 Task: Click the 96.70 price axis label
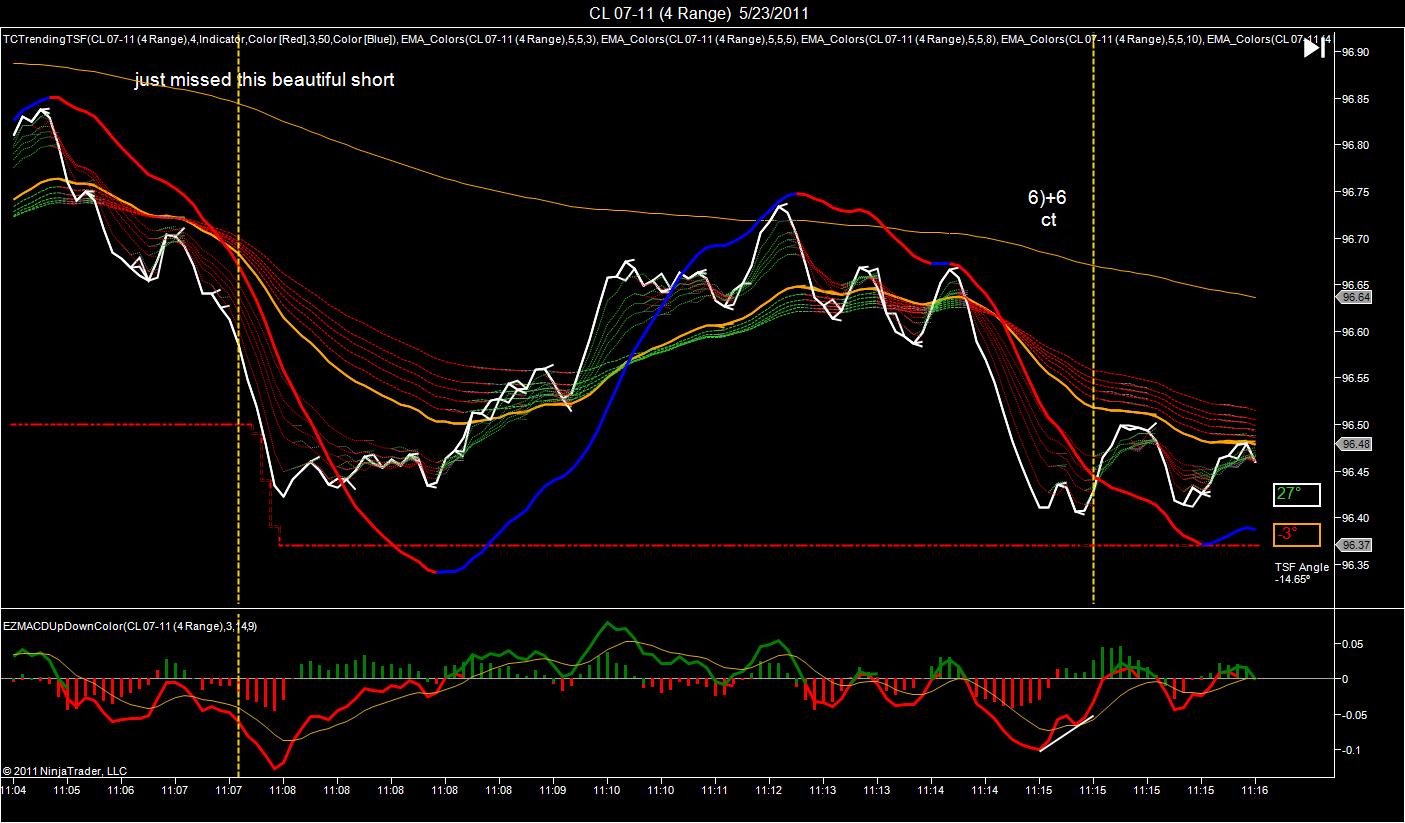coord(1356,239)
